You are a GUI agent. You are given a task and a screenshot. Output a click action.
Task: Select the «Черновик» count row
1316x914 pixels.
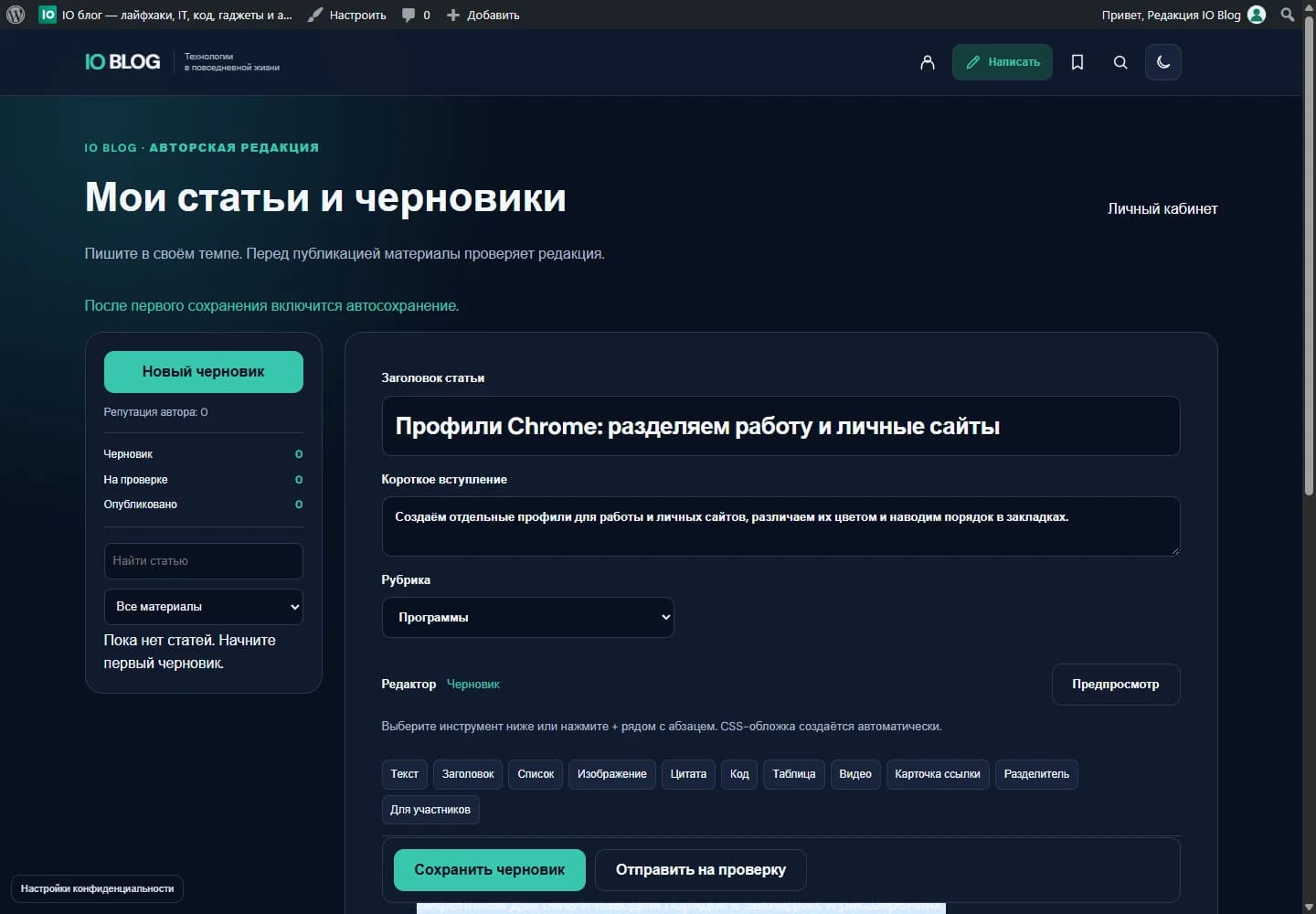click(x=203, y=454)
